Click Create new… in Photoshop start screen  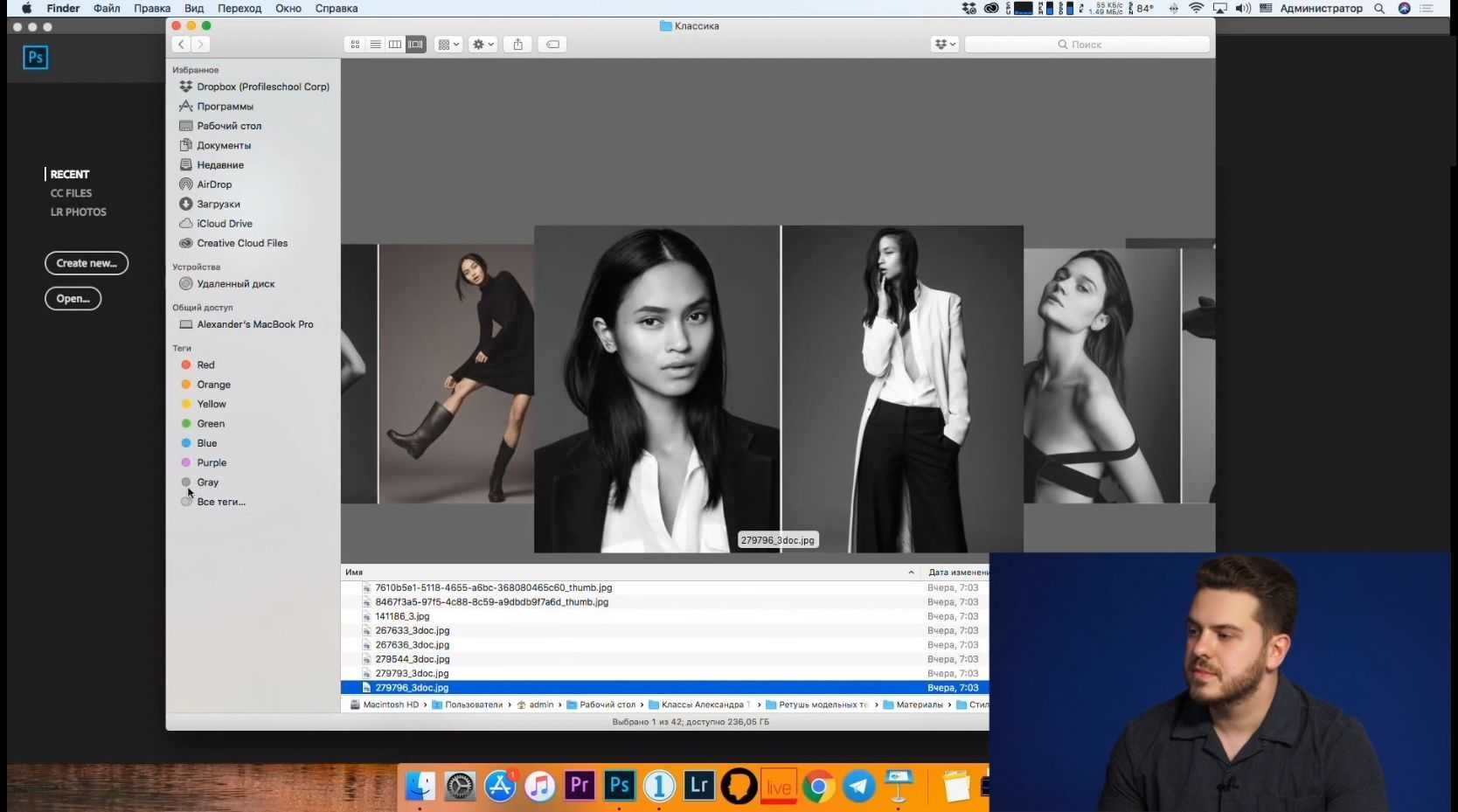[x=87, y=263]
